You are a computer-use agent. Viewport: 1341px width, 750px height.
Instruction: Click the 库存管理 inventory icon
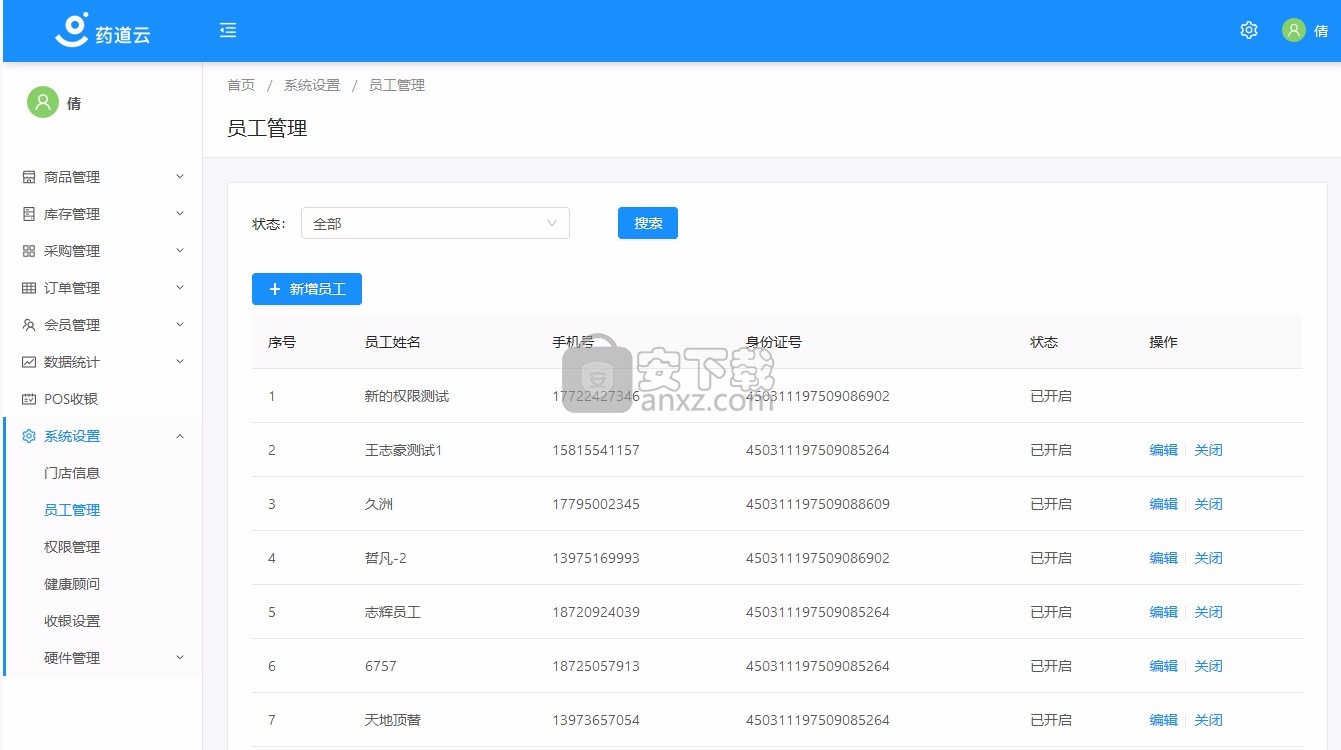(x=29, y=214)
